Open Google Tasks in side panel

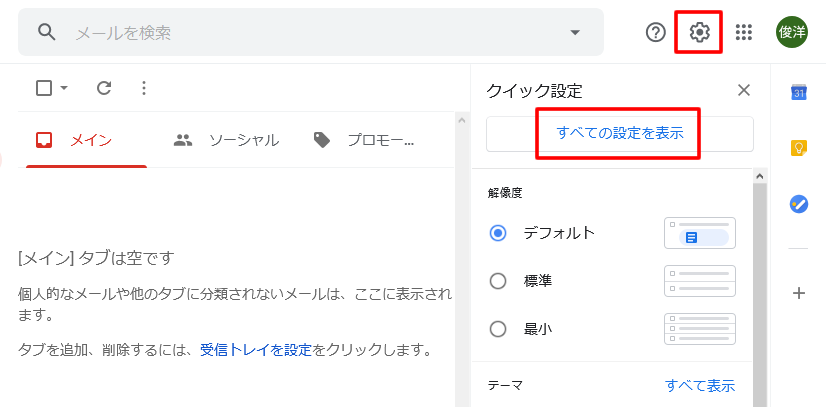click(x=798, y=203)
